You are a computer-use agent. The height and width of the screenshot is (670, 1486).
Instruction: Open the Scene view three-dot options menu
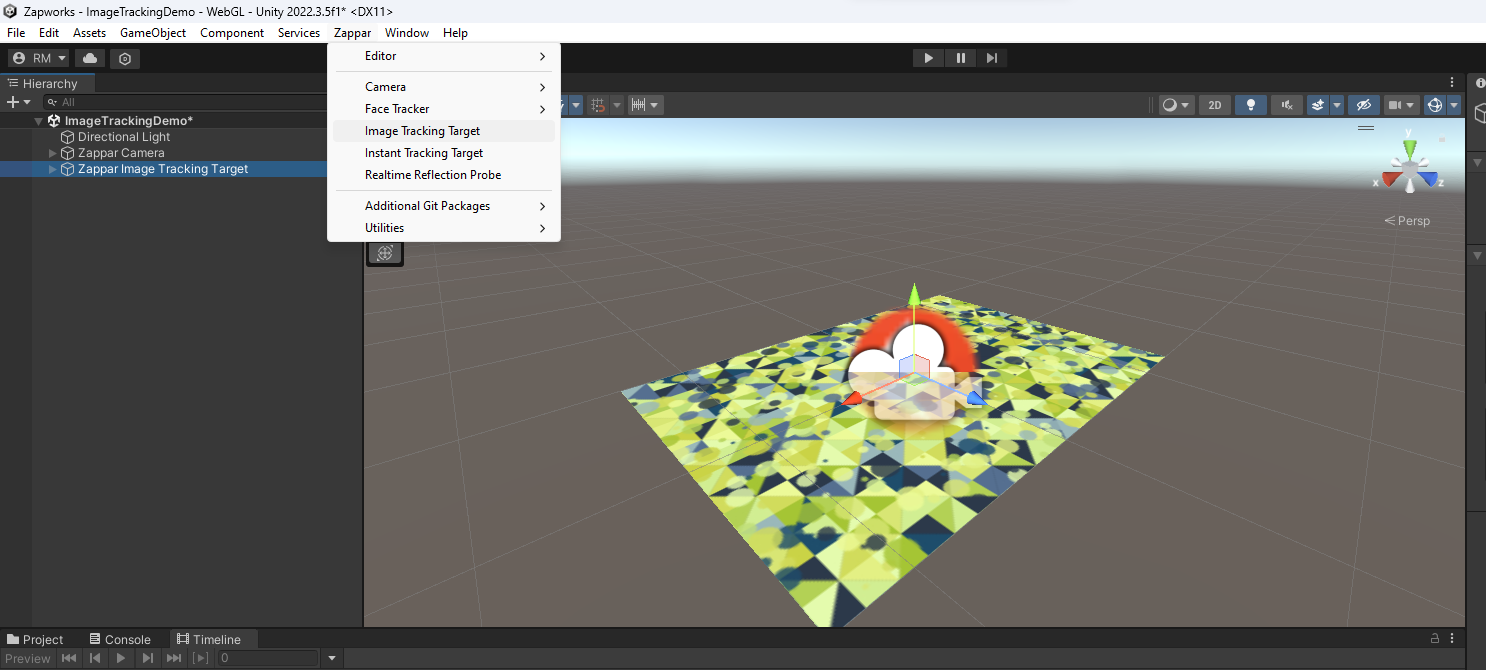point(1453,82)
